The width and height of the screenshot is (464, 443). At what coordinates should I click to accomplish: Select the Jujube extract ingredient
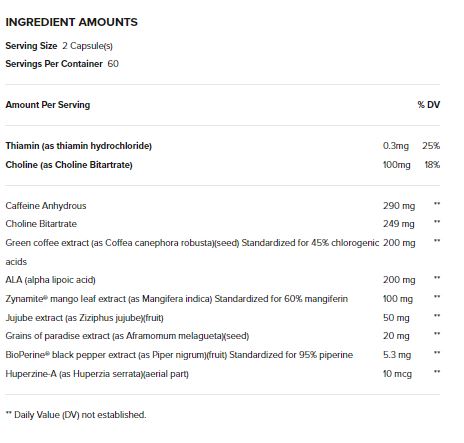pos(84,318)
